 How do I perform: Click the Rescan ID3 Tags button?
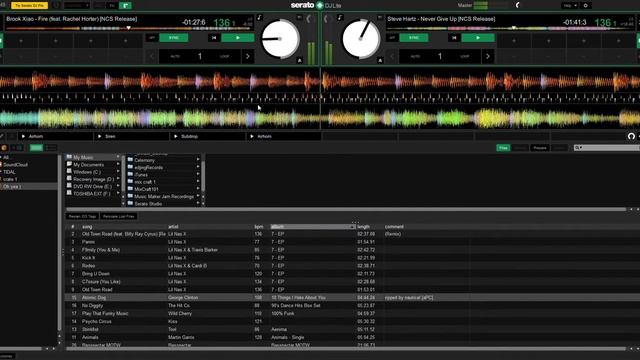click(82, 216)
